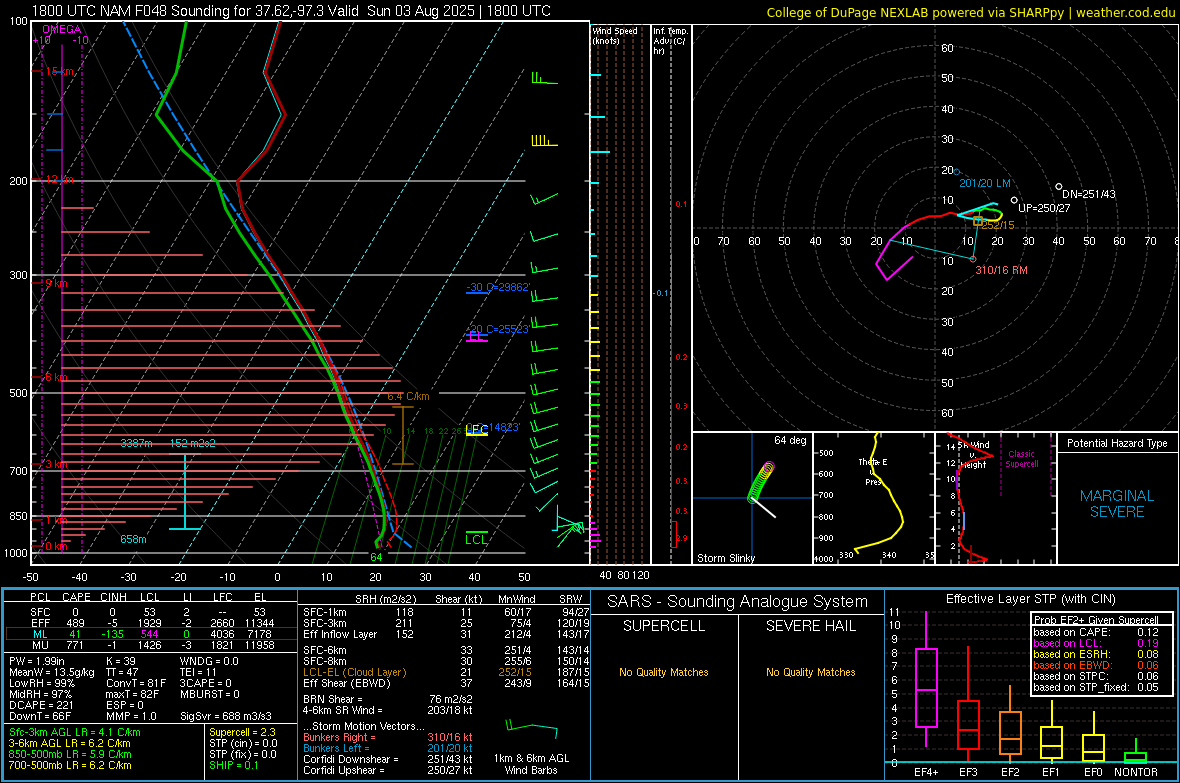Click the 152 m2s2 inflow SRH value
This screenshot has height=783, width=1180.
coord(193,443)
